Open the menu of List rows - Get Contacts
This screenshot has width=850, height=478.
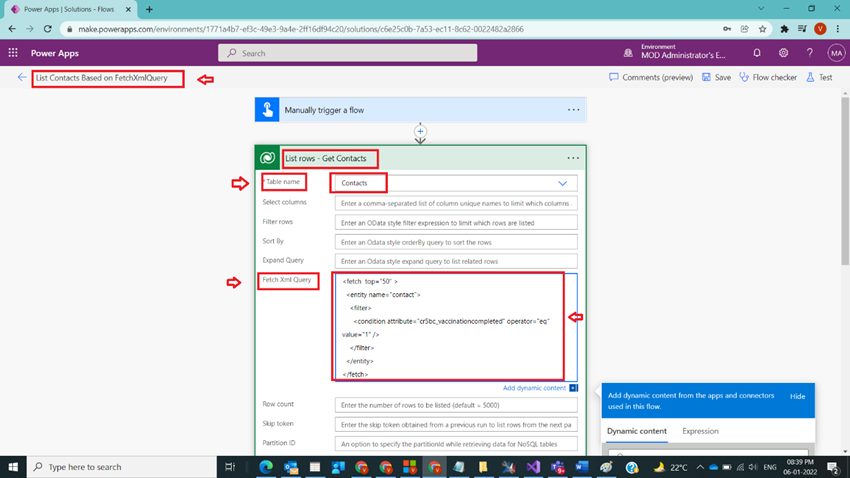click(x=573, y=158)
